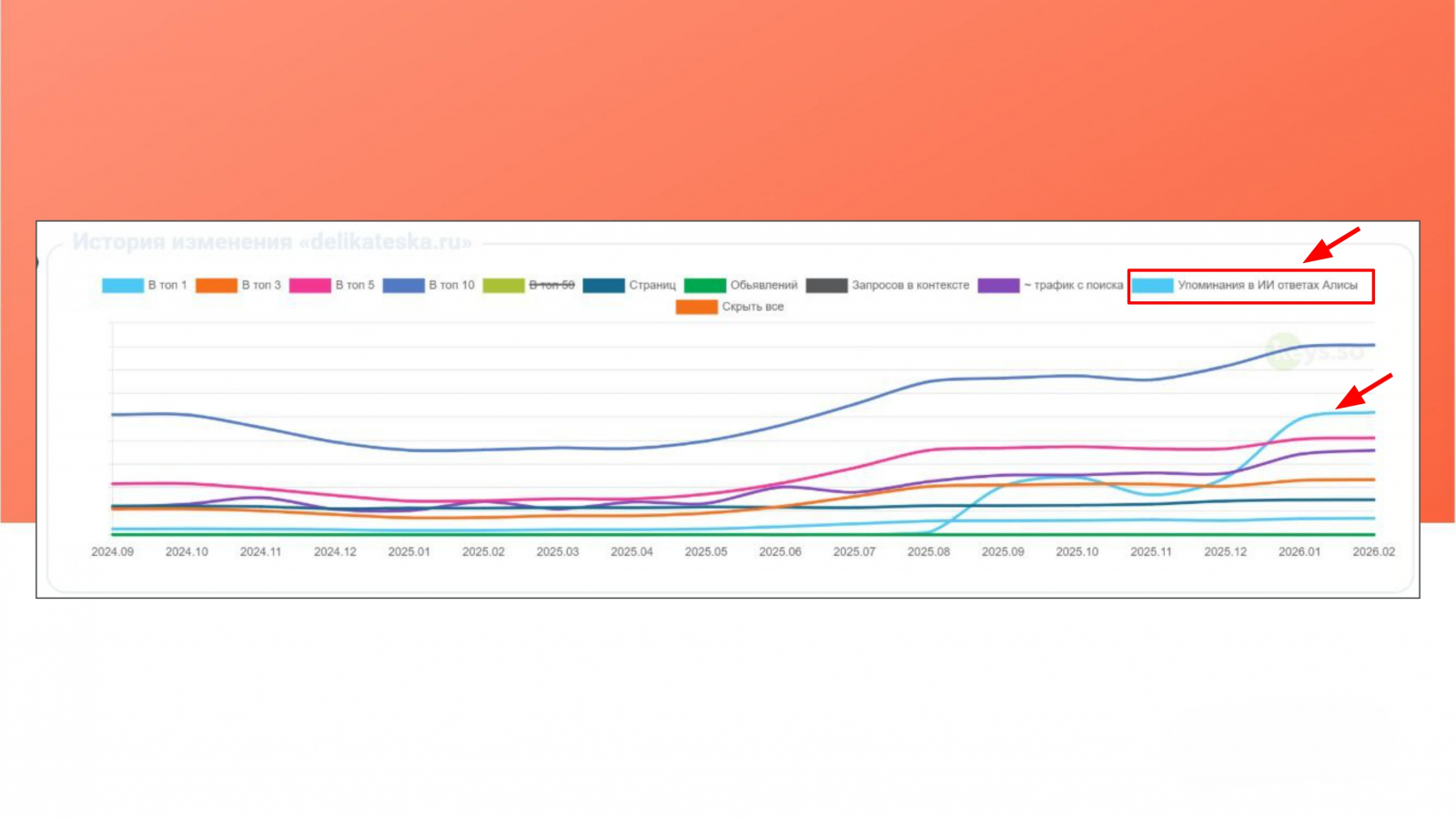Toggle "Запросов в контексте" legend entry
The image size is (1456, 819).
[888, 286]
